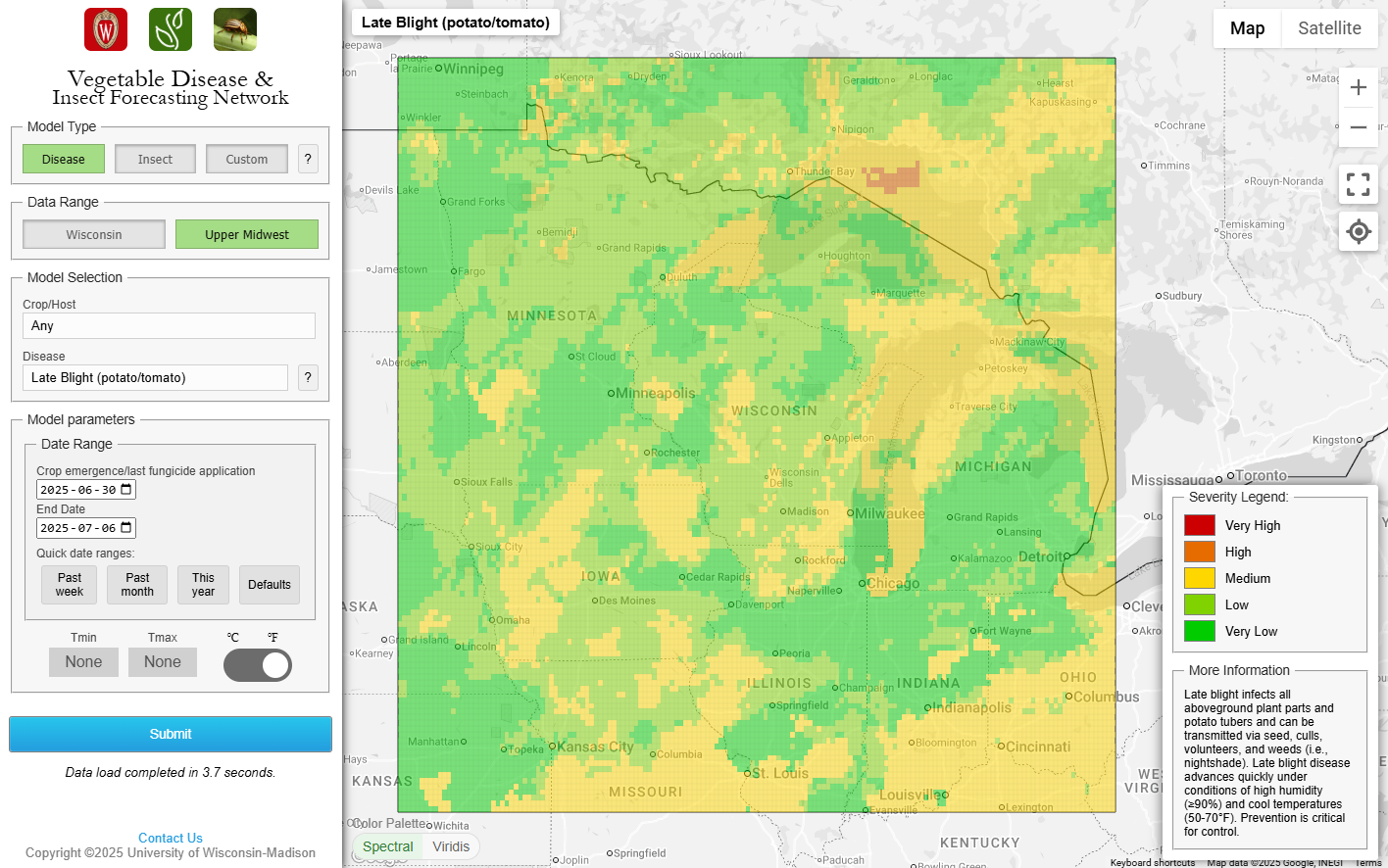The height and width of the screenshot is (868, 1388).
Task: Open the End Date calendar picker
Action: [127, 528]
